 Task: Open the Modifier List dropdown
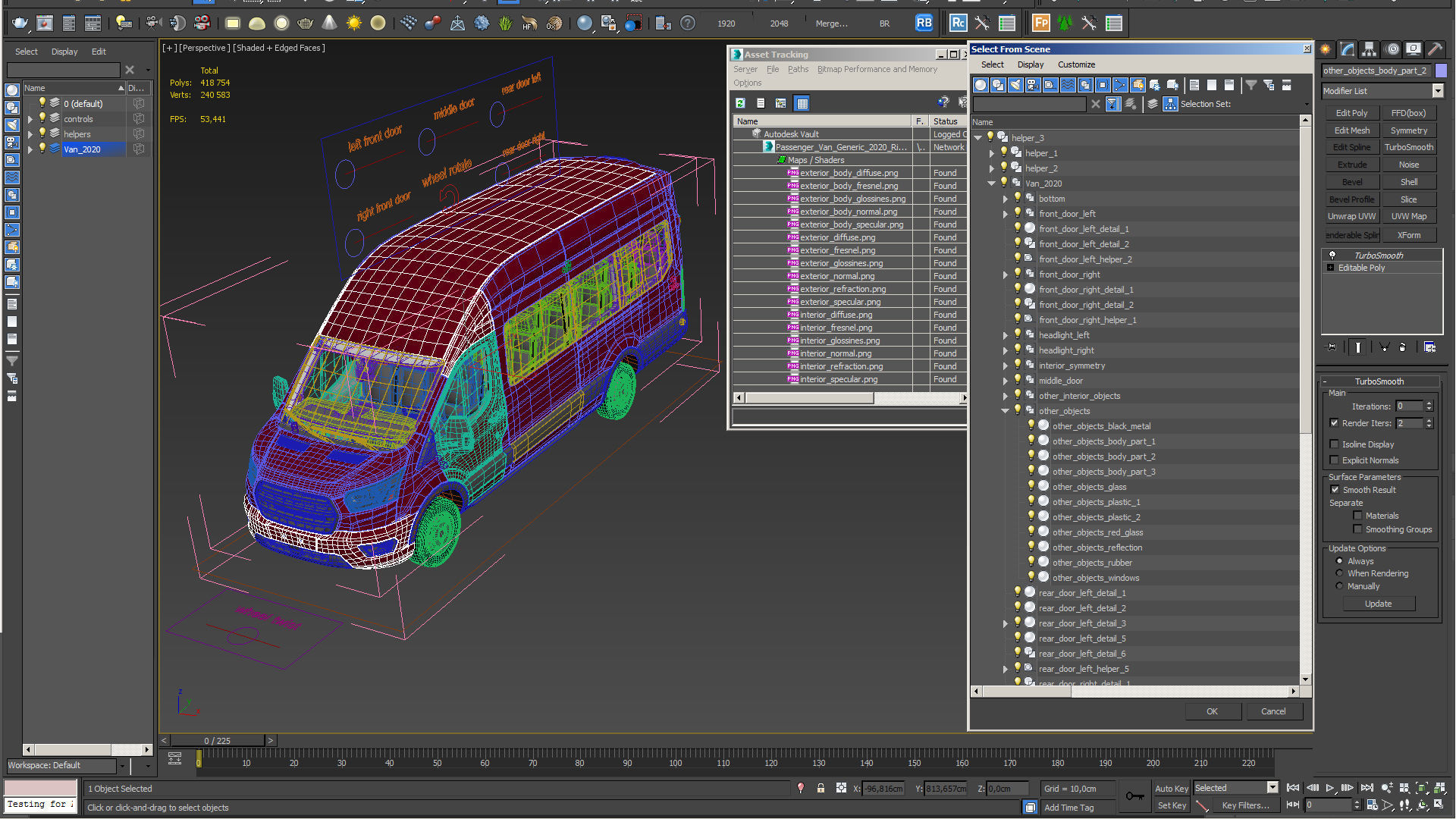[1437, 91]
